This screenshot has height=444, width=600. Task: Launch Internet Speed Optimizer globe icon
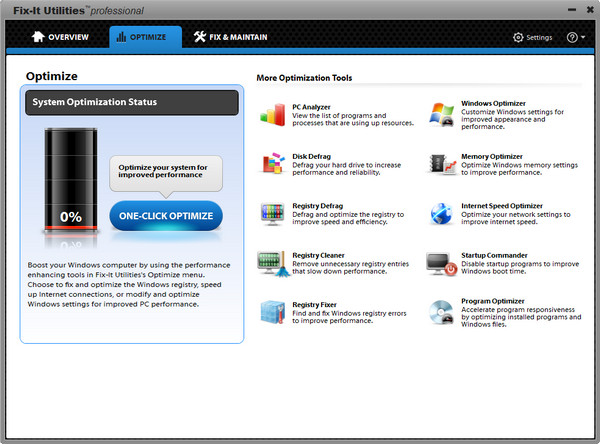(443, 214)
